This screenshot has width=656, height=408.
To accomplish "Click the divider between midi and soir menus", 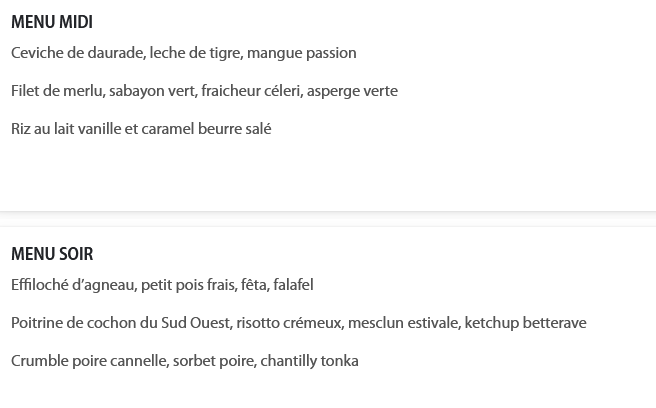I will pyautogui.click(x=328, y=219).
